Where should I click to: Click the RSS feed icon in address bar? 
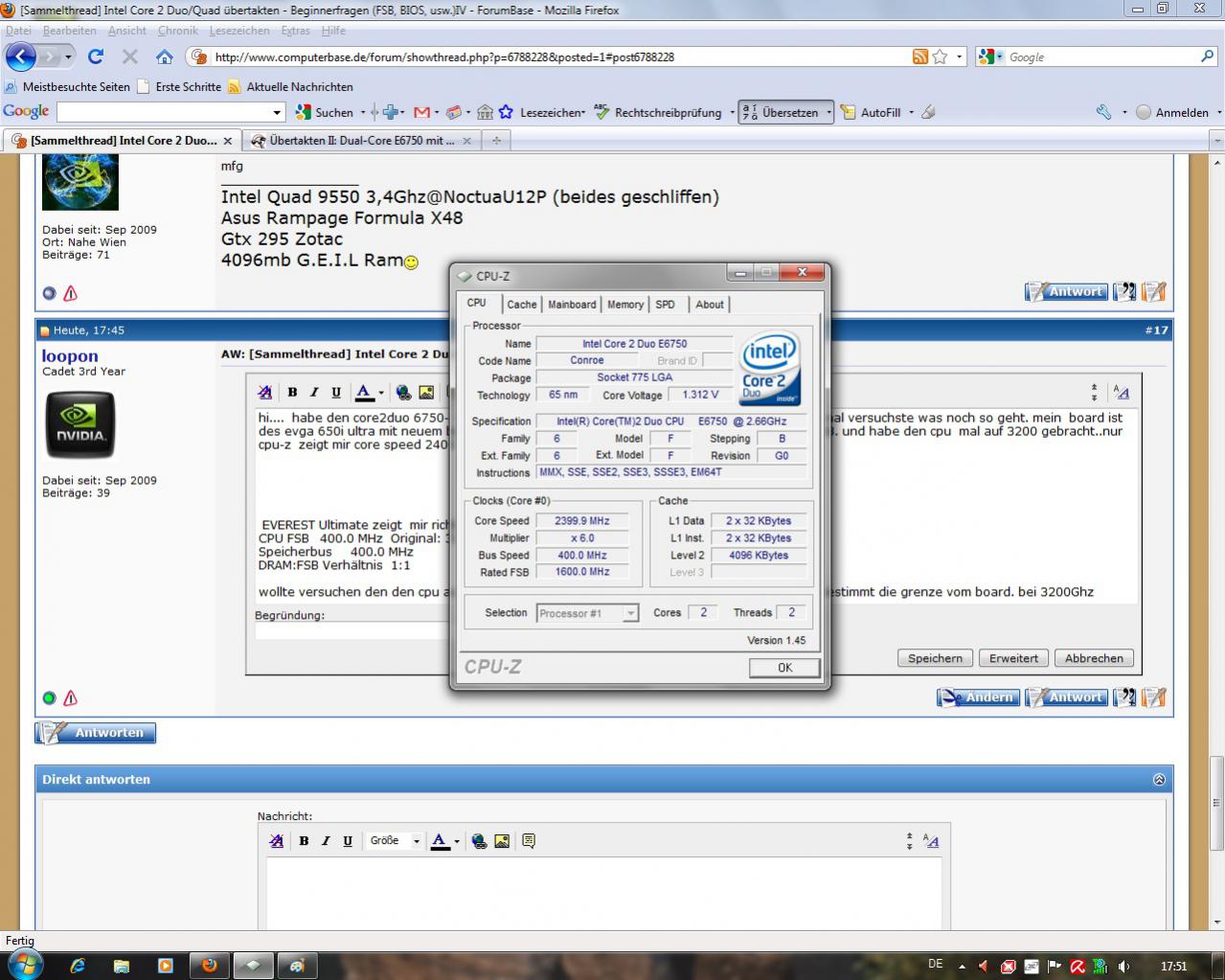[x=920, y=57]
